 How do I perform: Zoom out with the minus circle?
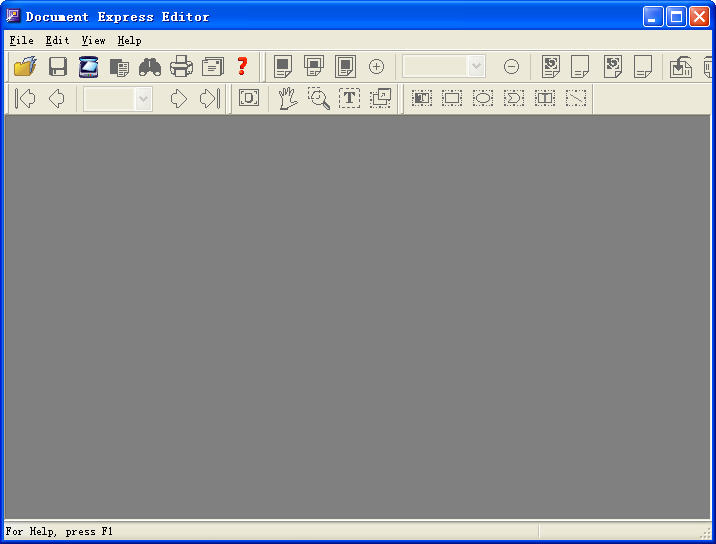click(x=511, y=67)
